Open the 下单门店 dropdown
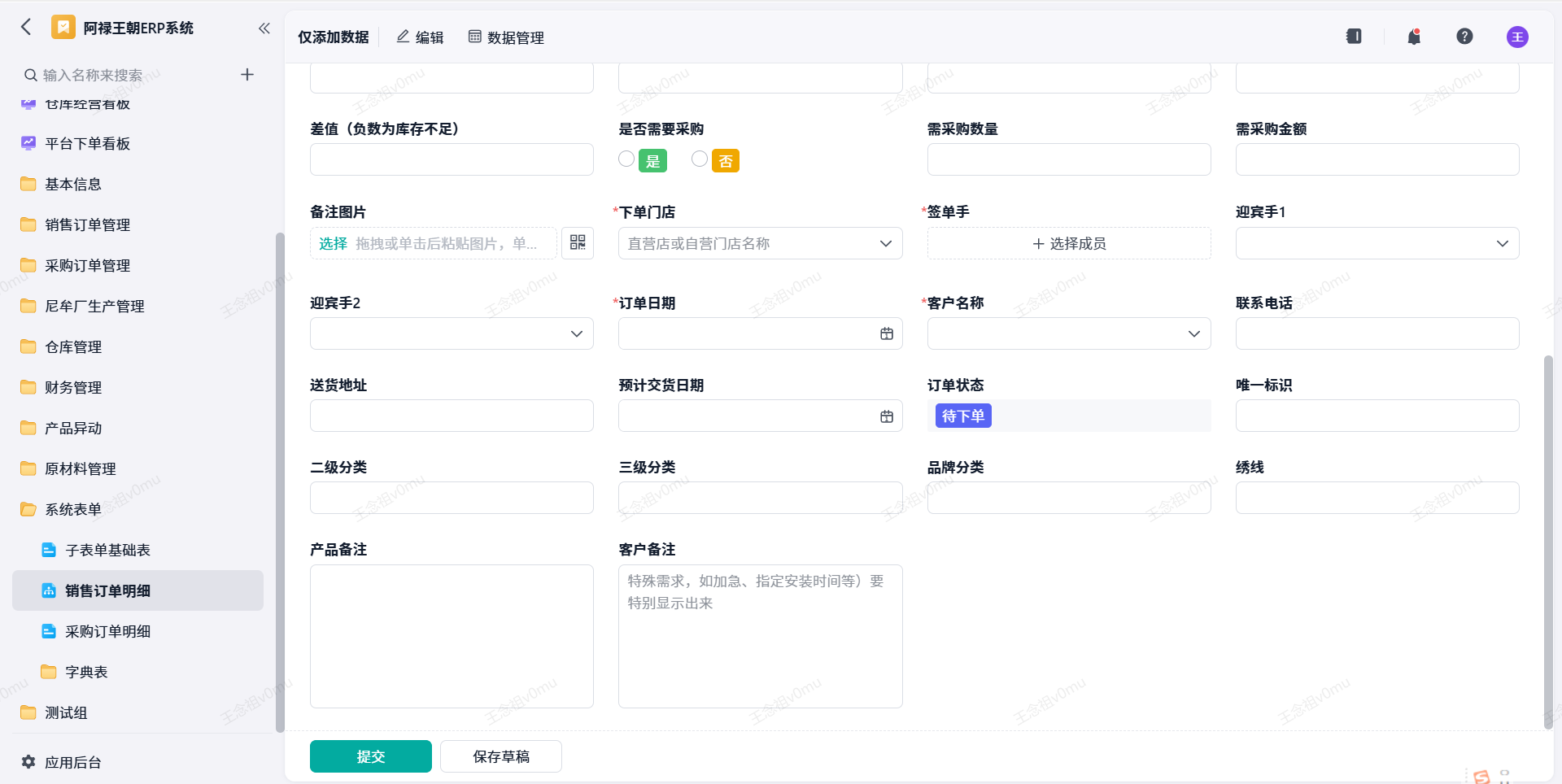The width and height of the screenshot is (1562, 784). [x=761, y=243]
